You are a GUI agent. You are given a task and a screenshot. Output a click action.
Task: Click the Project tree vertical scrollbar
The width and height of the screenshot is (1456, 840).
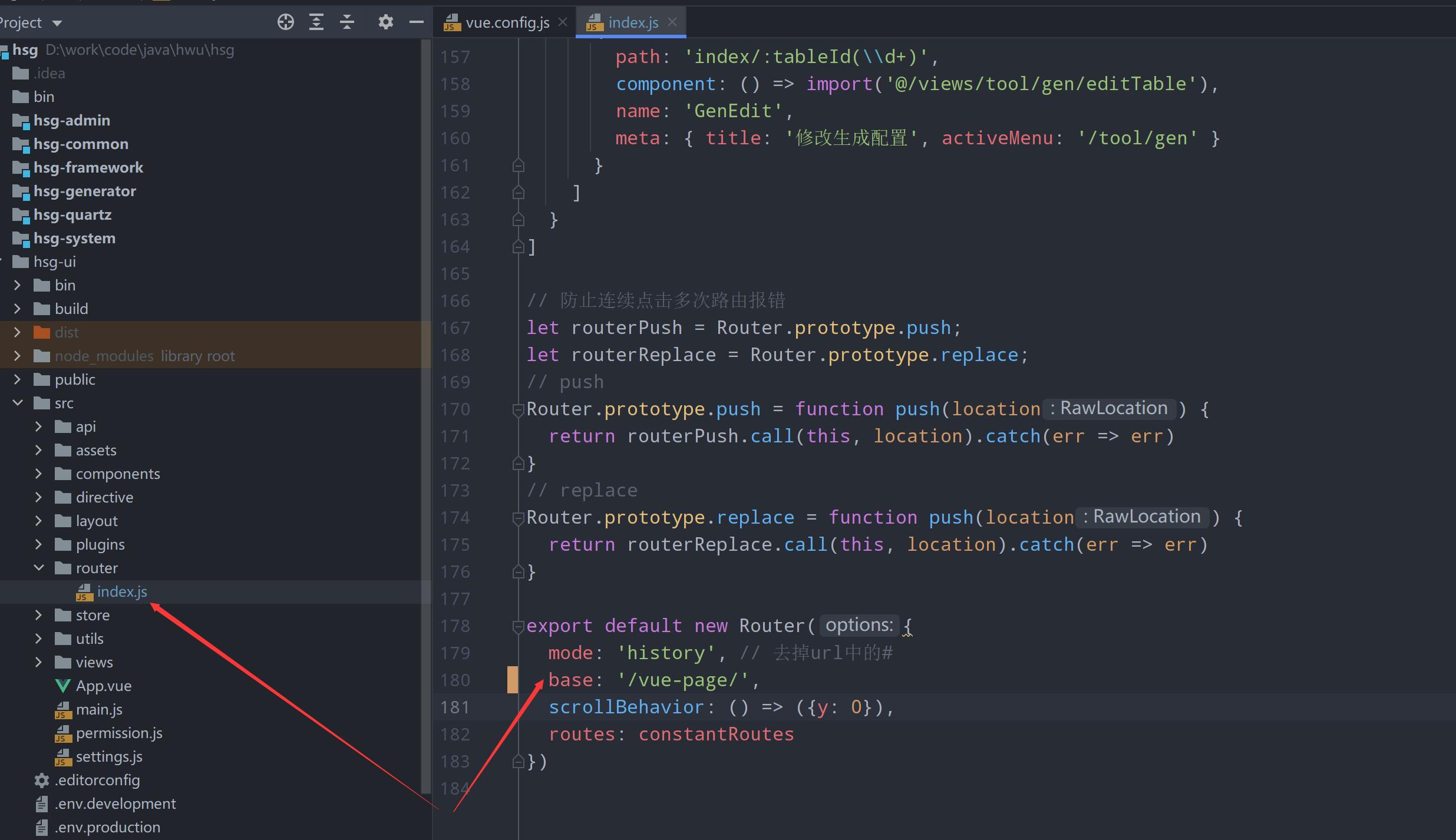(427, 415)
